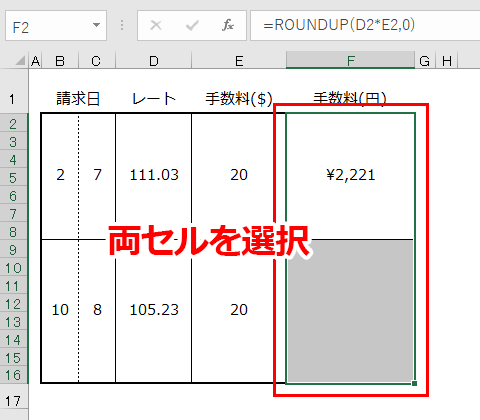
Task: Select column D header
Action: 154,60
